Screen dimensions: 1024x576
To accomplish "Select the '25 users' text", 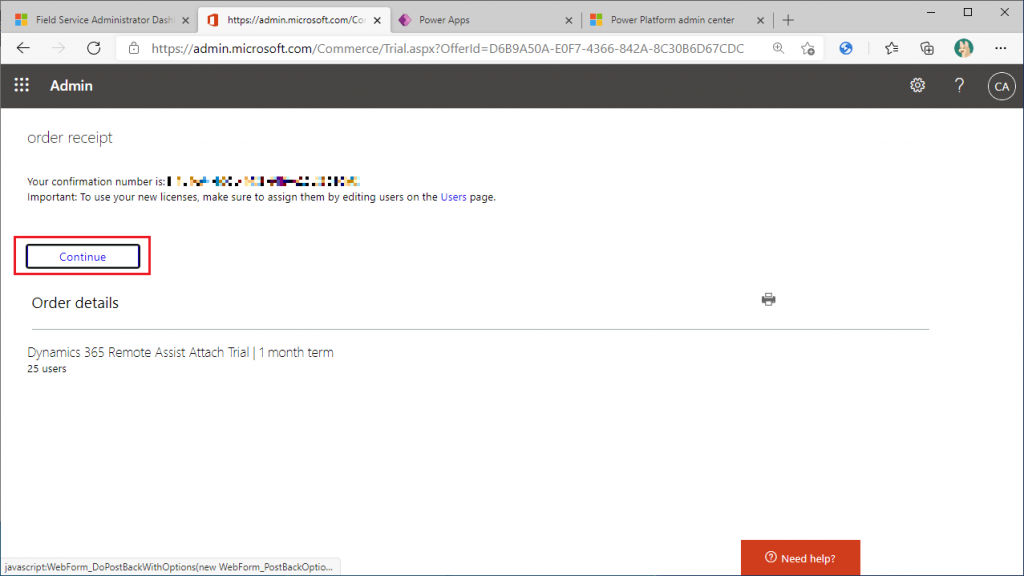I will tap(46, 368).
